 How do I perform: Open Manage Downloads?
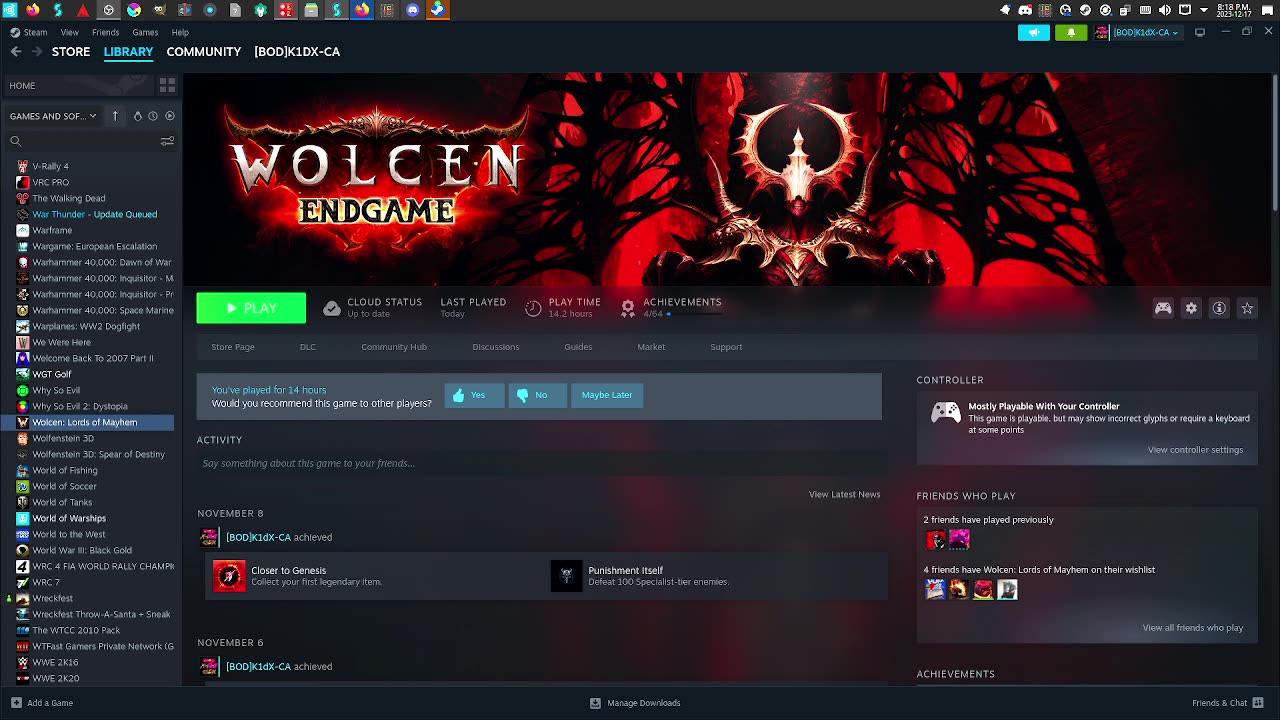coord(635,703)
